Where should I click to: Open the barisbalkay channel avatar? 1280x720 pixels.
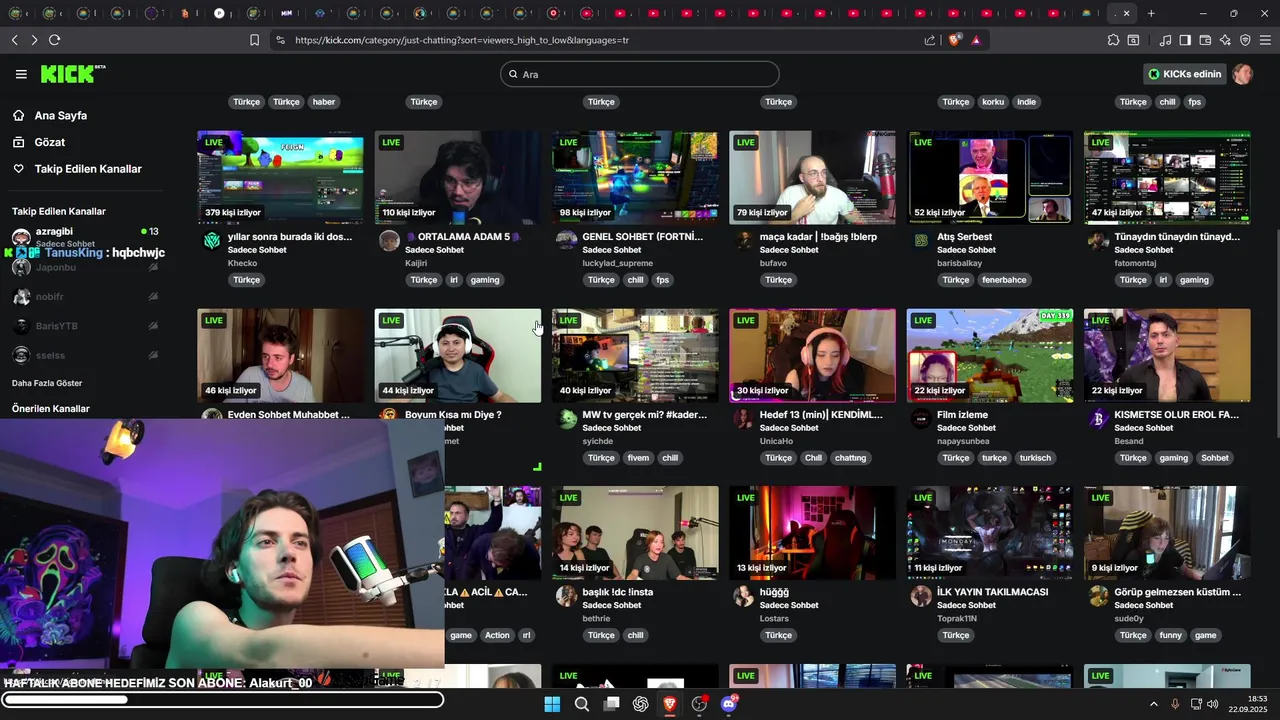click(x=921, y=241)
